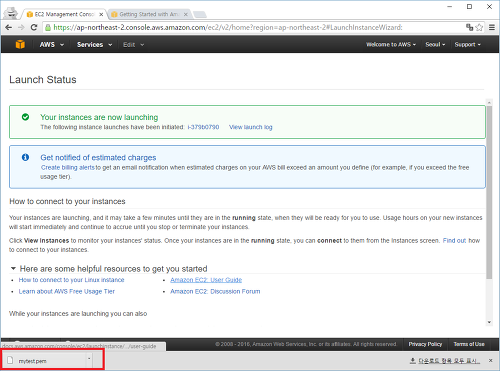
Task: Open the downloaded mytest.pem file
Action: (47, 360)
